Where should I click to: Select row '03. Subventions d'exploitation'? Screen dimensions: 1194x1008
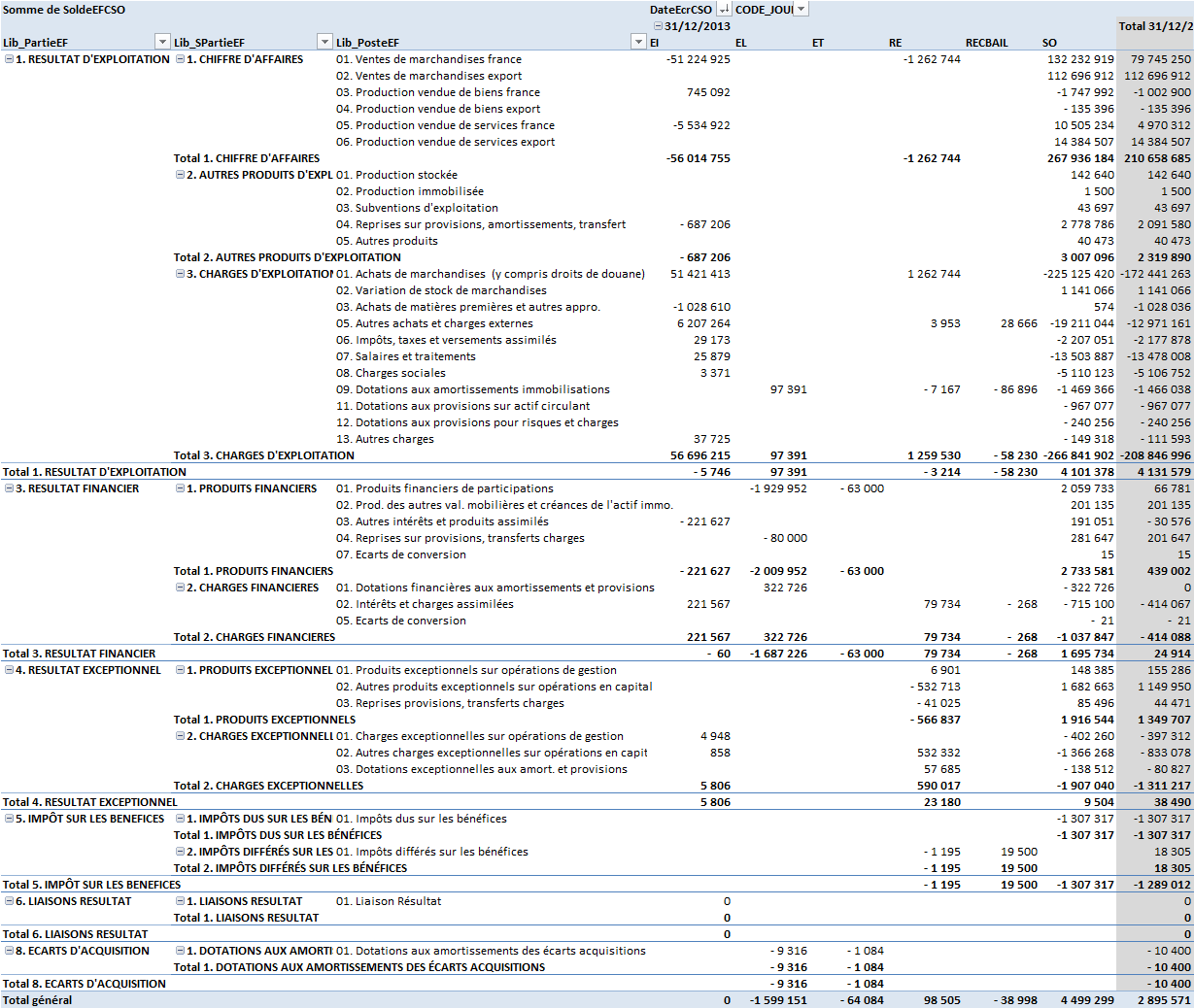(417, 208)
